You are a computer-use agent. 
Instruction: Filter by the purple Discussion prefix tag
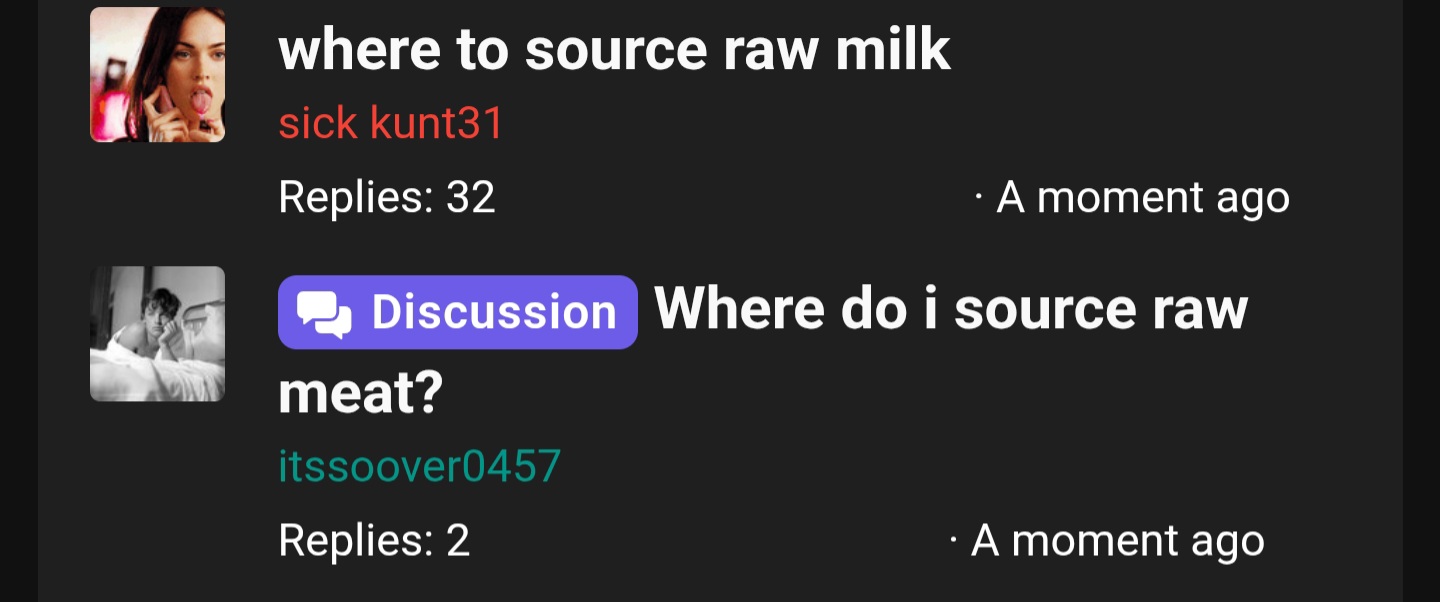click(458, 312)
